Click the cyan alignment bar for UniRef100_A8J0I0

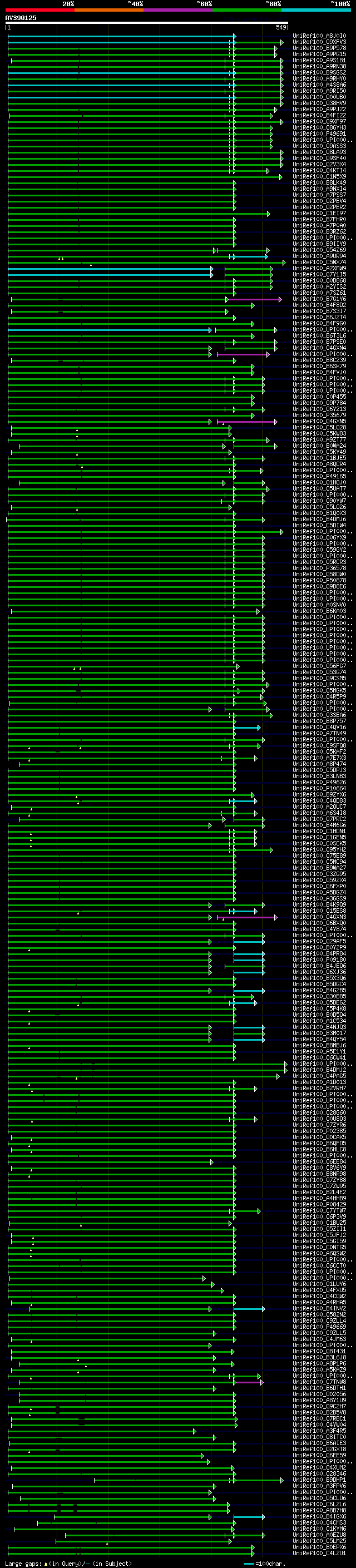coord(121,36)
